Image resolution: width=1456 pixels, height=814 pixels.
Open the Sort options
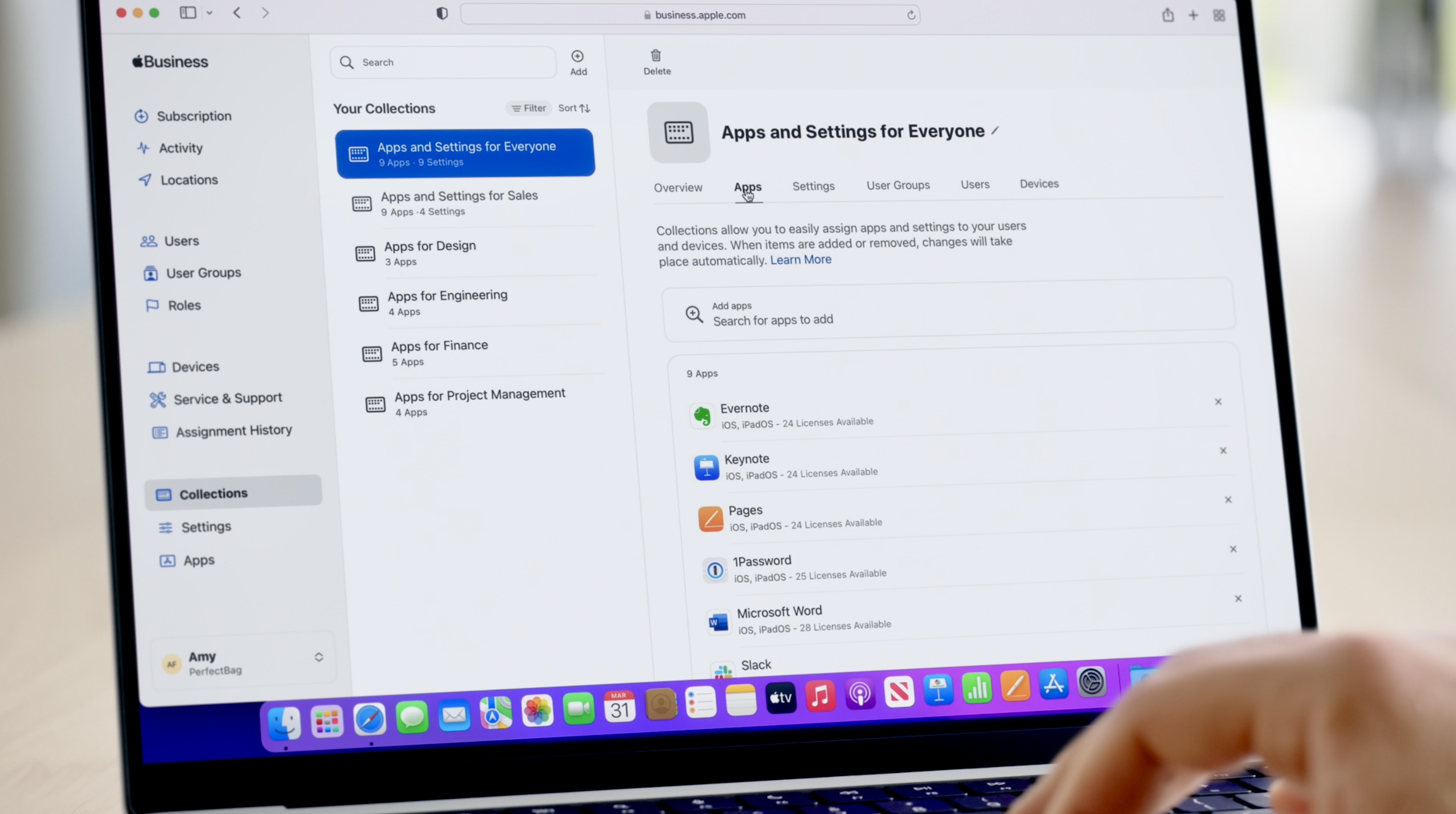pos(574,108)
